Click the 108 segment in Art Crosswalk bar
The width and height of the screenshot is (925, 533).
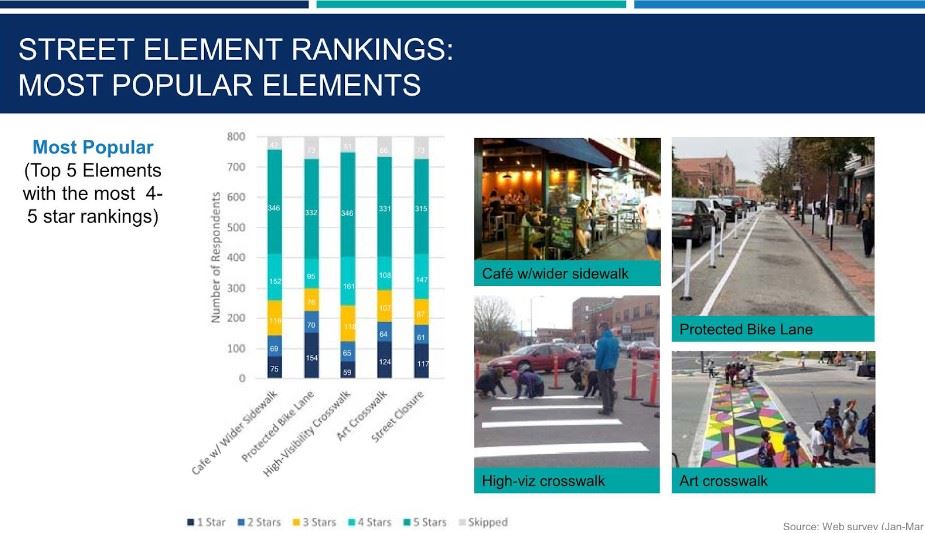pos(385,273)
